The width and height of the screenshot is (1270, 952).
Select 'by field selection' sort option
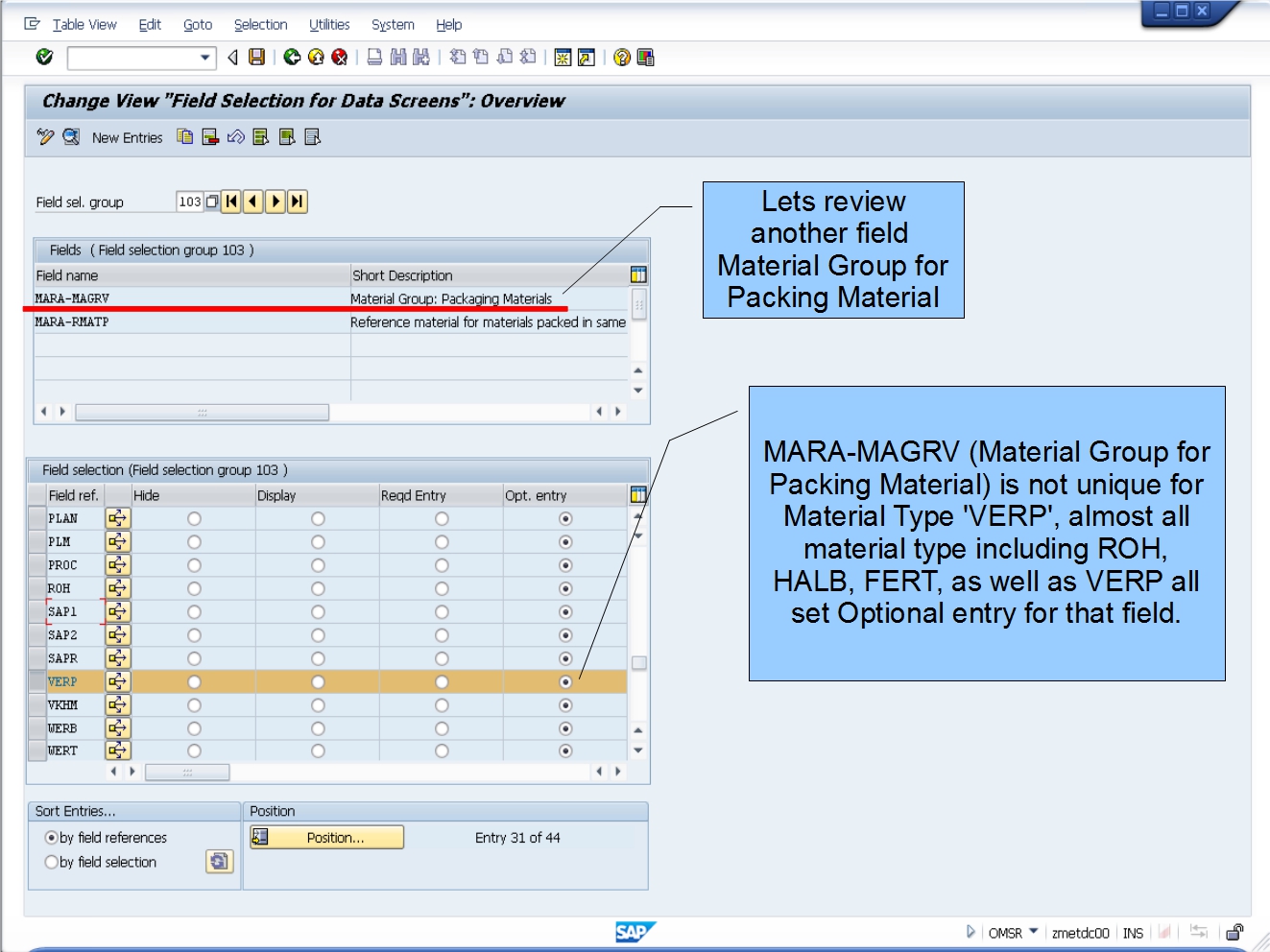[51, 862]
